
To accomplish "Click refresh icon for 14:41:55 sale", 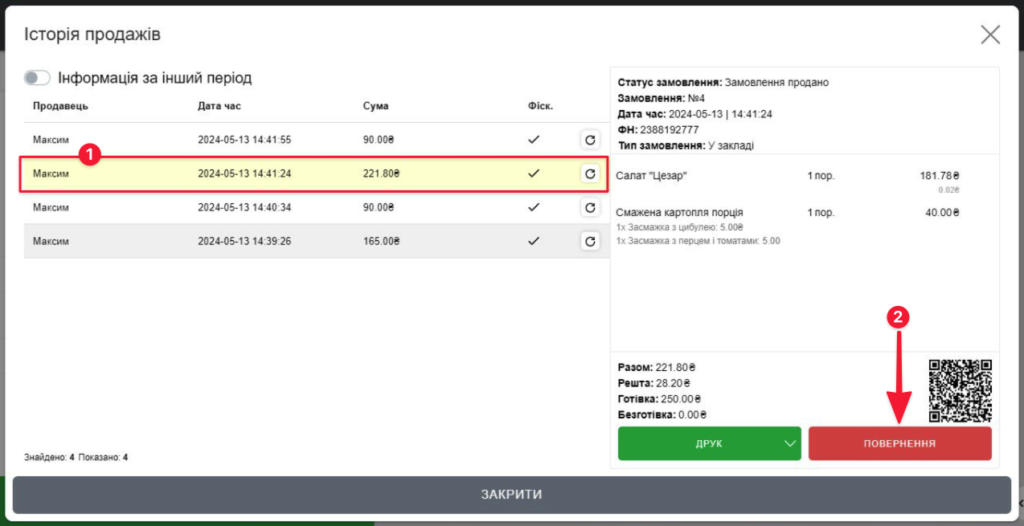I will click(590, 140).
